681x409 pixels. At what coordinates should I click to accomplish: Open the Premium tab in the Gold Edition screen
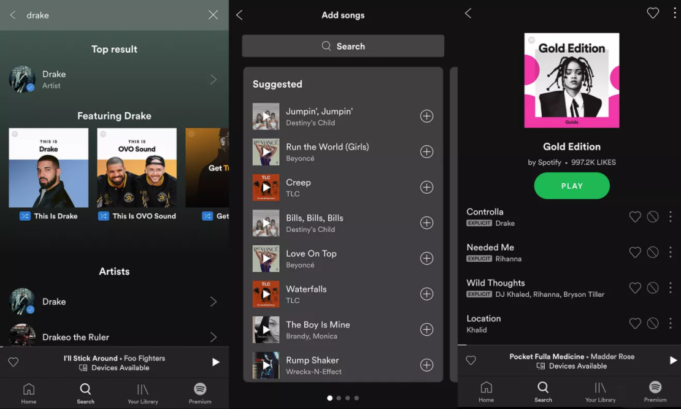[x=655, y=392]
